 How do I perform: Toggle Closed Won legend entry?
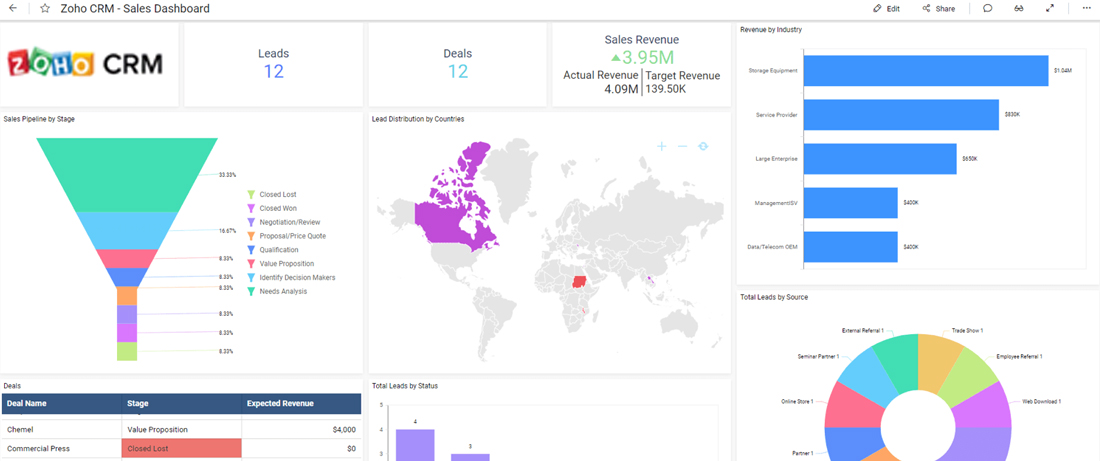271,208
